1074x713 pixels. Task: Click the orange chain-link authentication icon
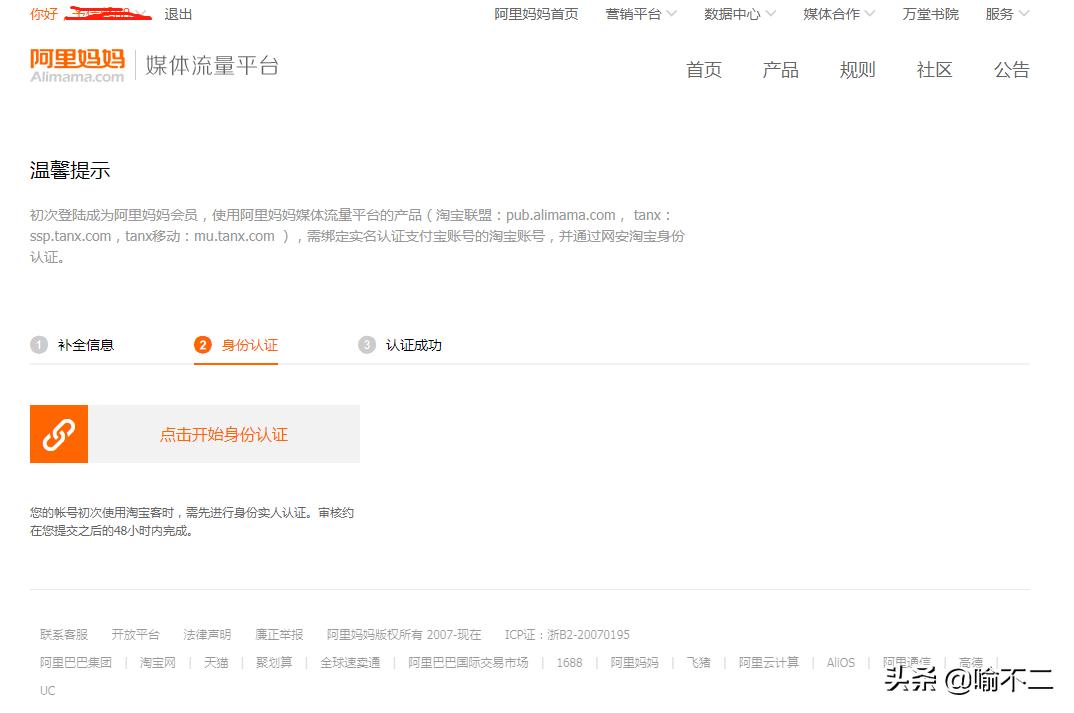point(58,434)
